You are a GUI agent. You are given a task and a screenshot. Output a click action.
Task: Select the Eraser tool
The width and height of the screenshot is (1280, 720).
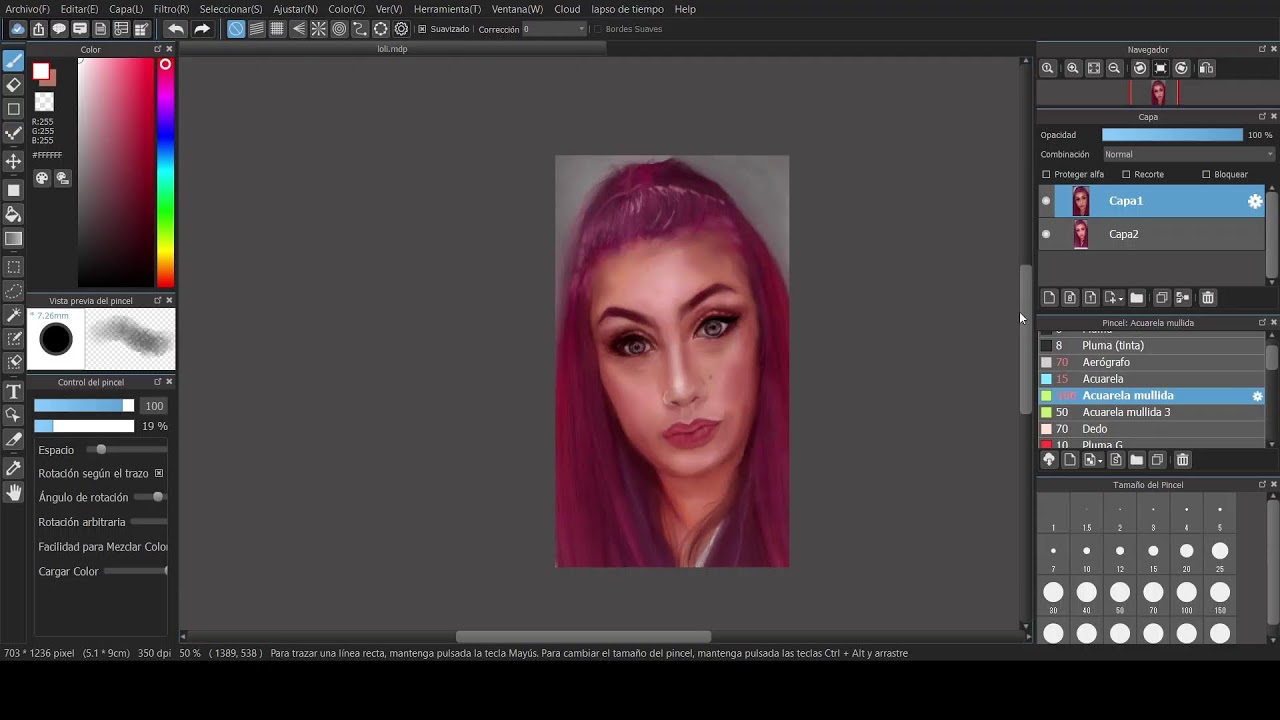coord(14,85)
